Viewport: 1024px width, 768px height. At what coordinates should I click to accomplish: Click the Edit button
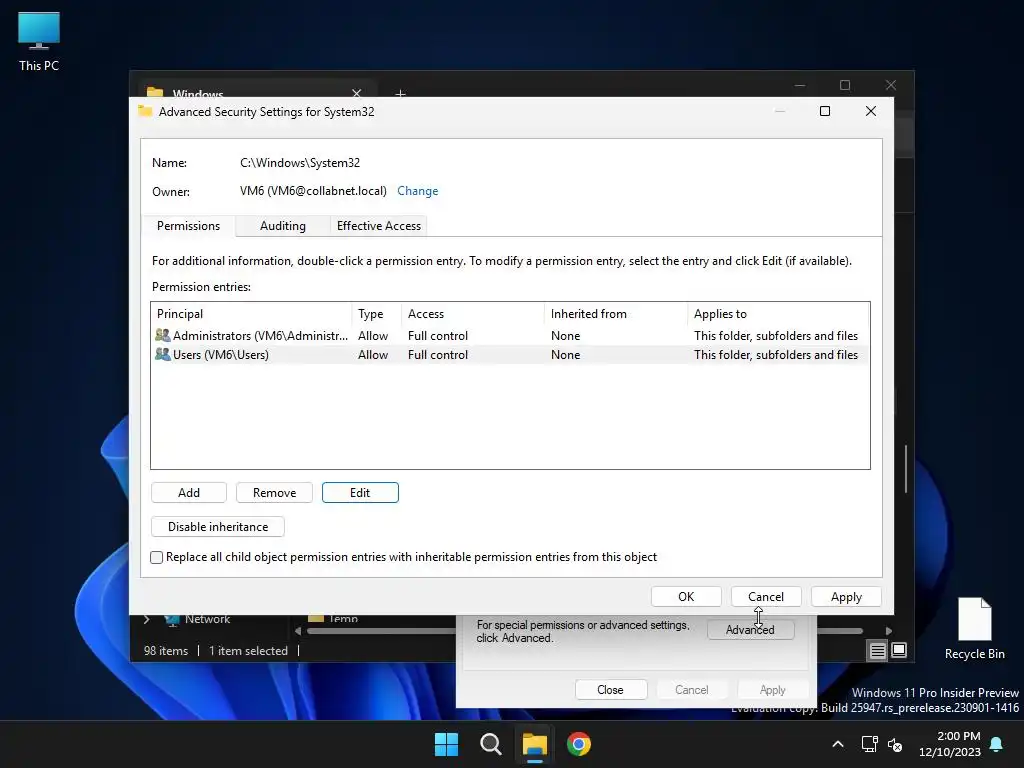click(360, 492)
